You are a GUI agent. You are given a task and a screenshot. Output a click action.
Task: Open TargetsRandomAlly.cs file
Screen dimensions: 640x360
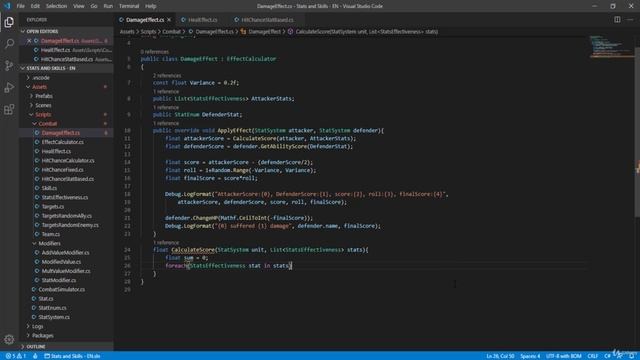tap(66, 216)
